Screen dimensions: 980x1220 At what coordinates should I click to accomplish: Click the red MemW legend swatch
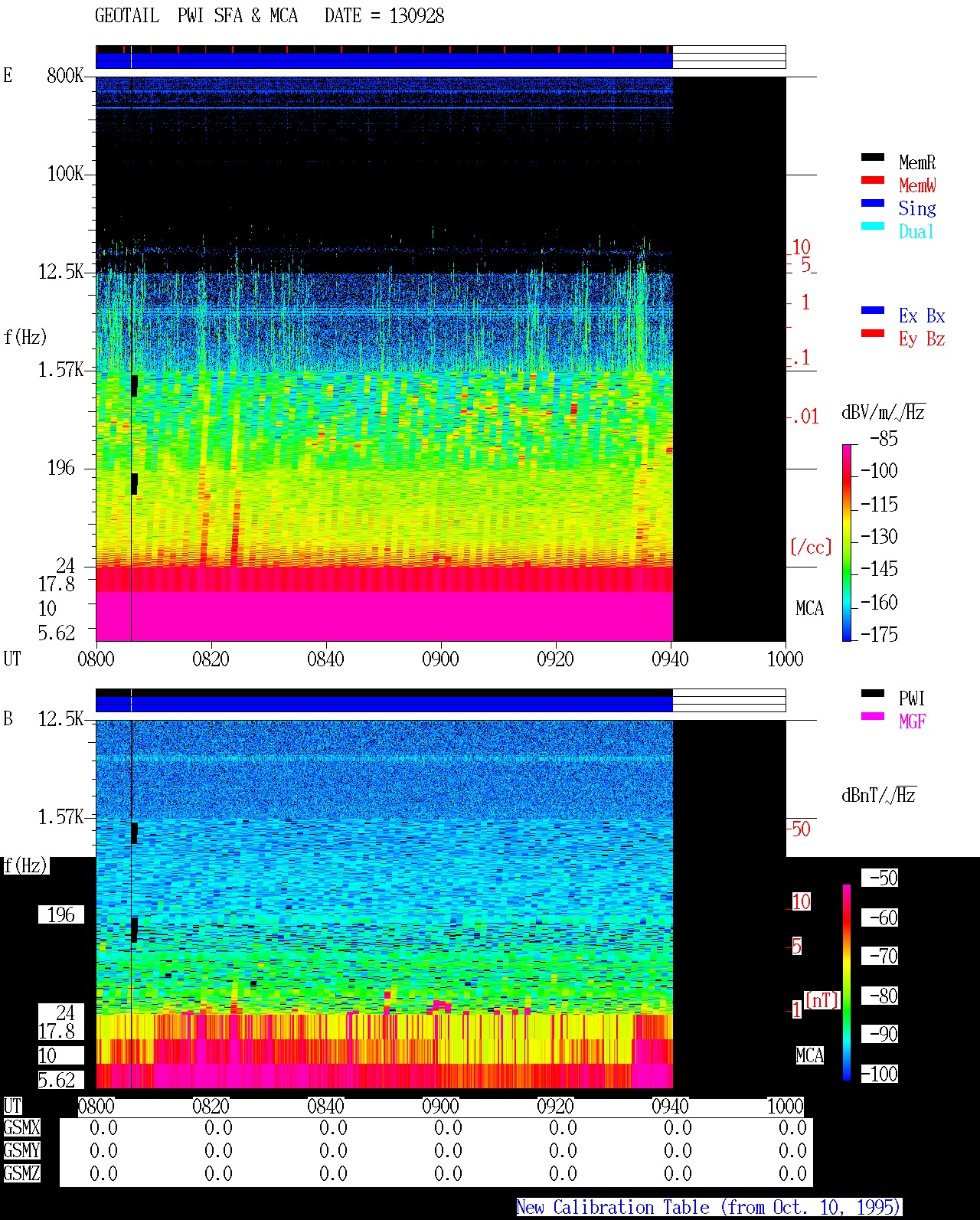[873, 180]
